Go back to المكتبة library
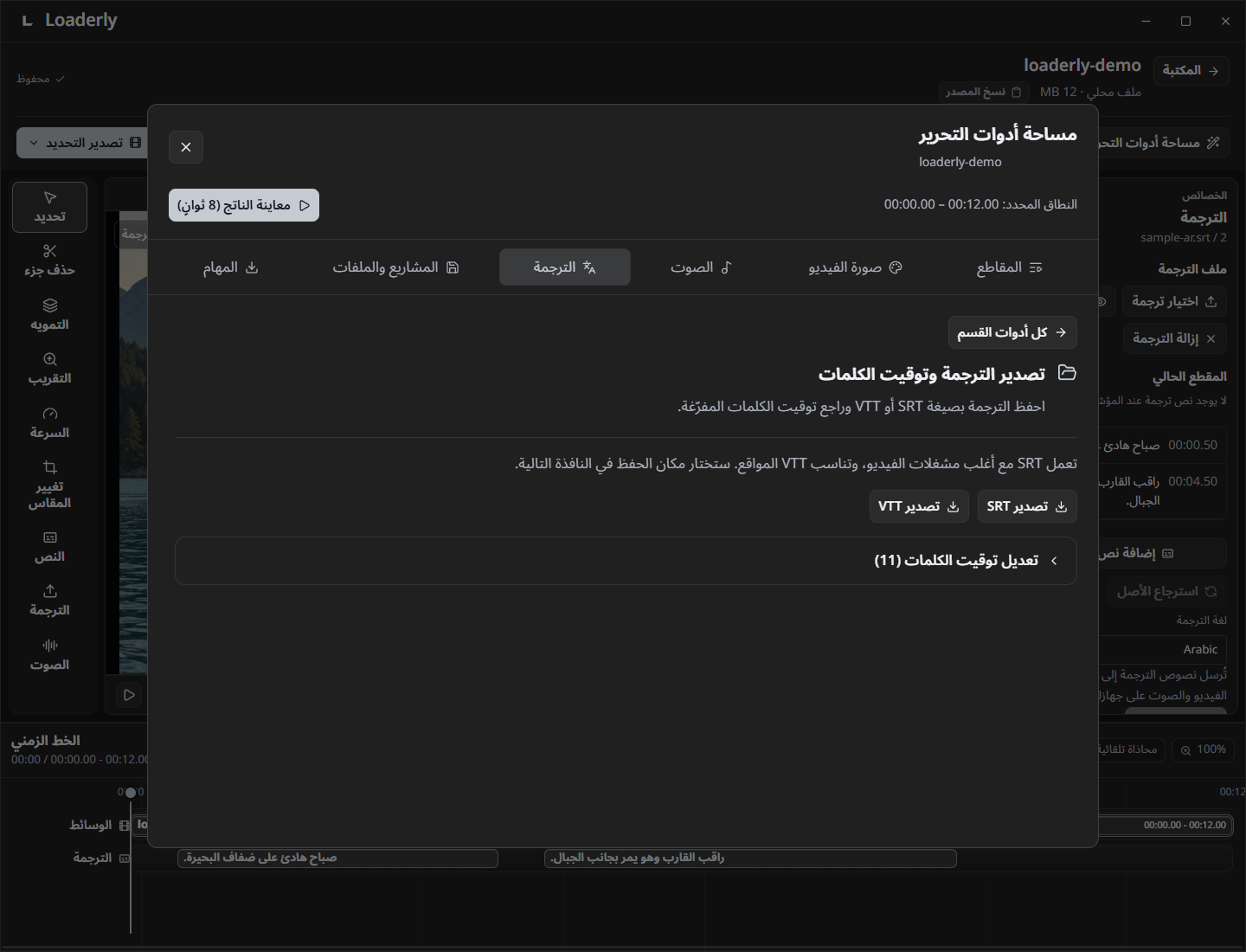The height and width of the screenshot is (952, 1246). pos(1191,70)
